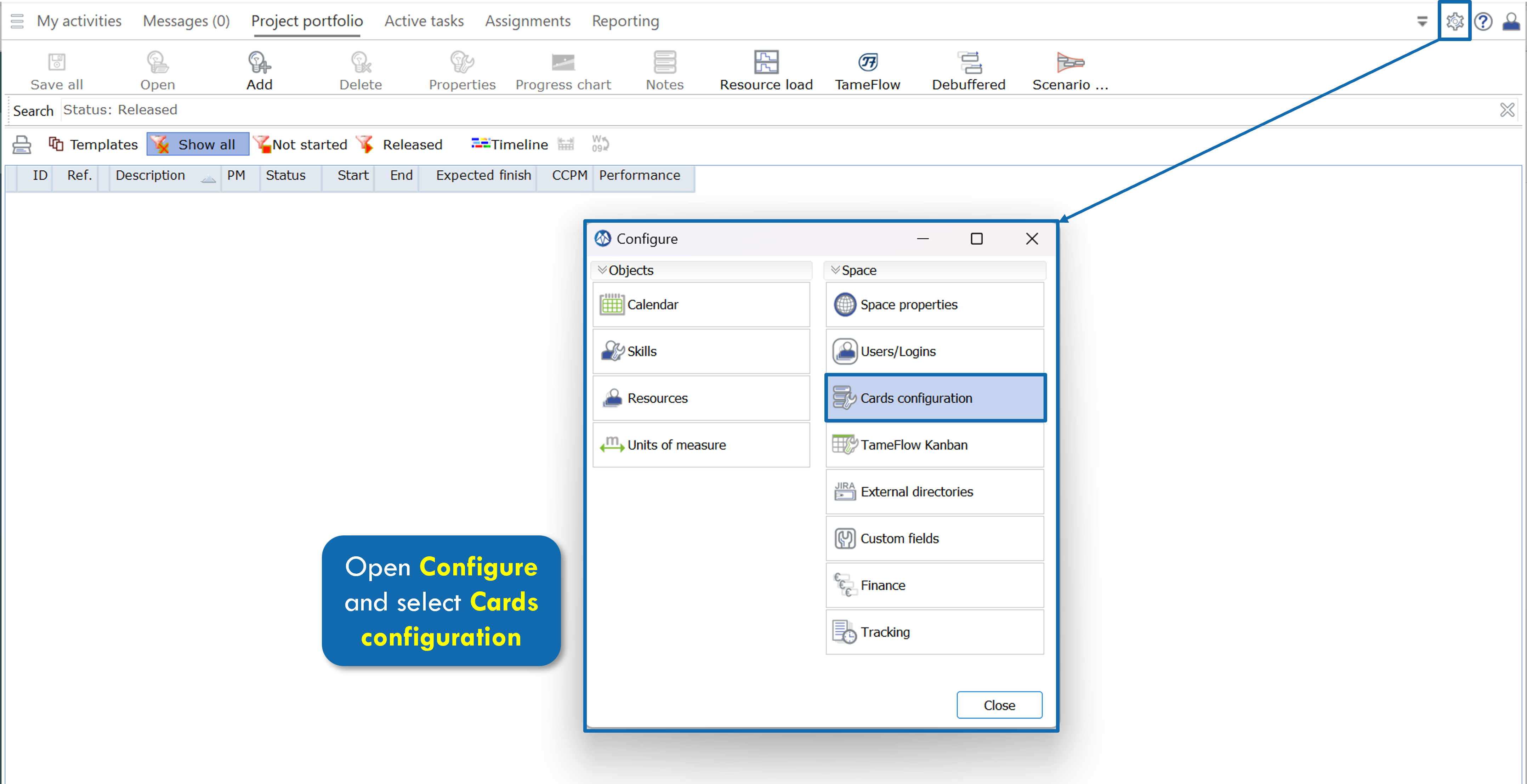Launch the TameFlow view

pyautogui.click(x=867, y=70)
